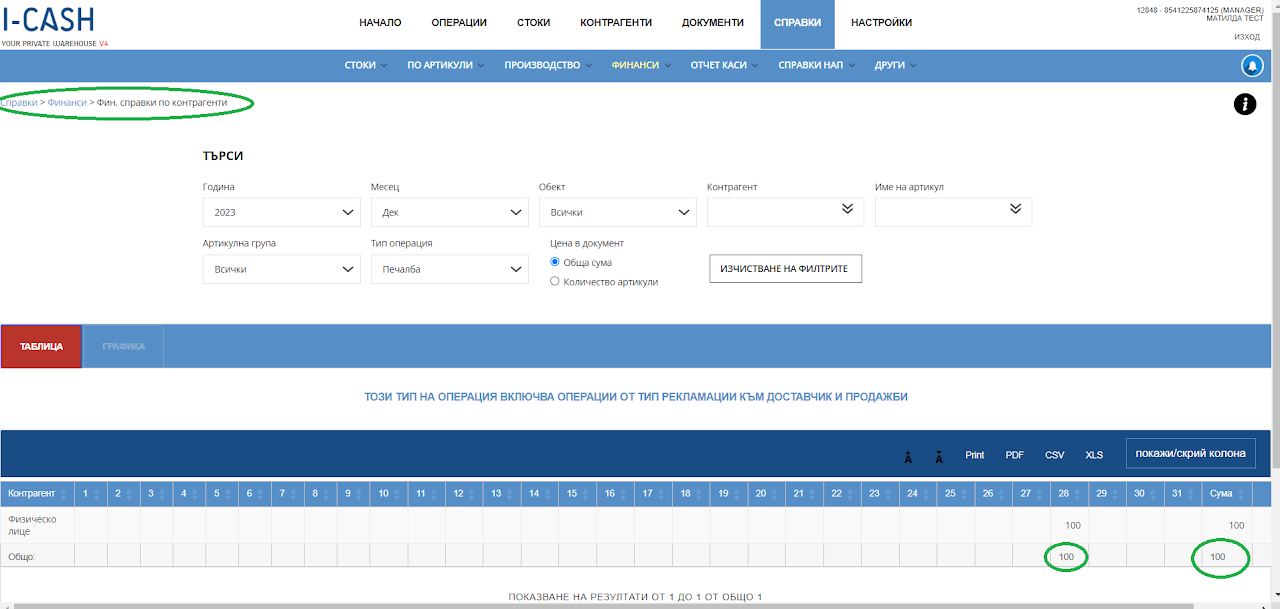
Task: Open the notifications bell
Action: pos(1251,66)
